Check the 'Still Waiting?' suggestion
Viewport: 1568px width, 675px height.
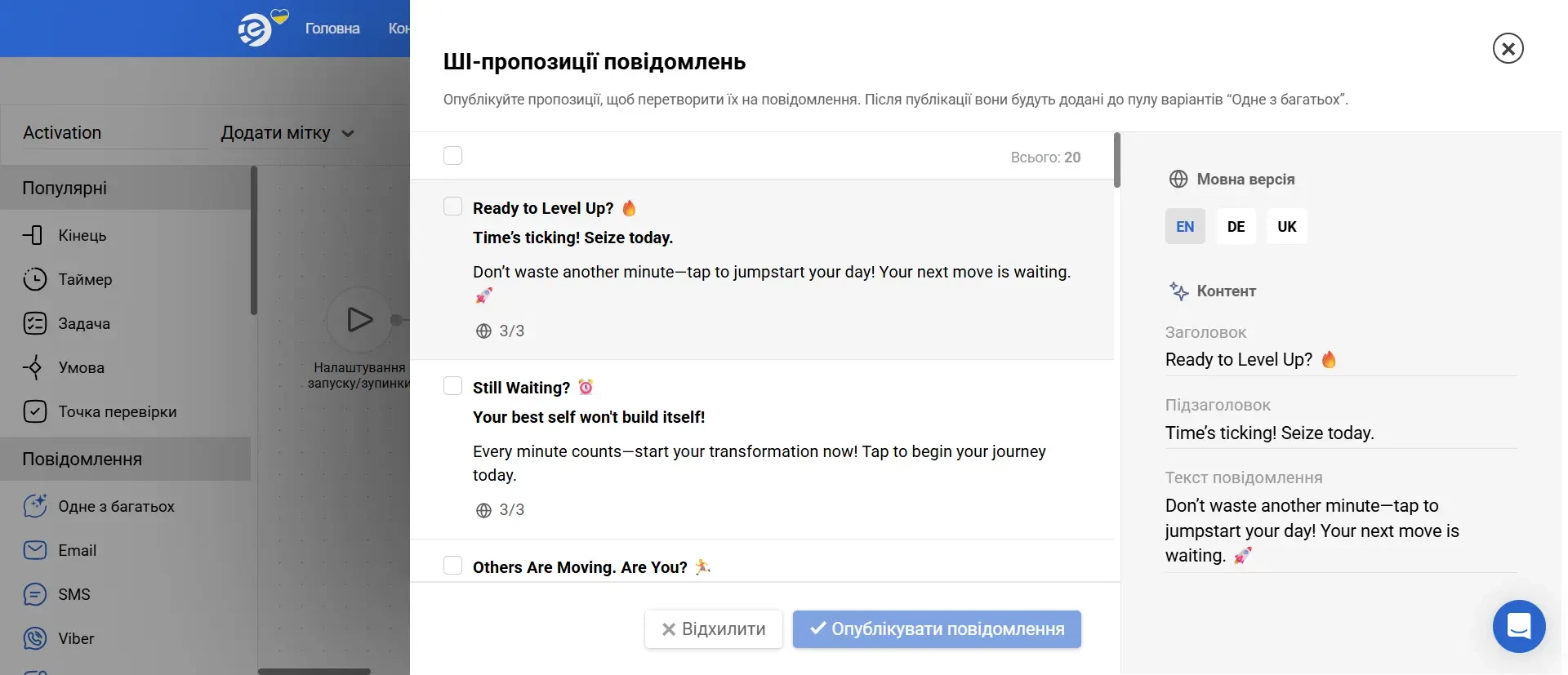click(452, 384)
